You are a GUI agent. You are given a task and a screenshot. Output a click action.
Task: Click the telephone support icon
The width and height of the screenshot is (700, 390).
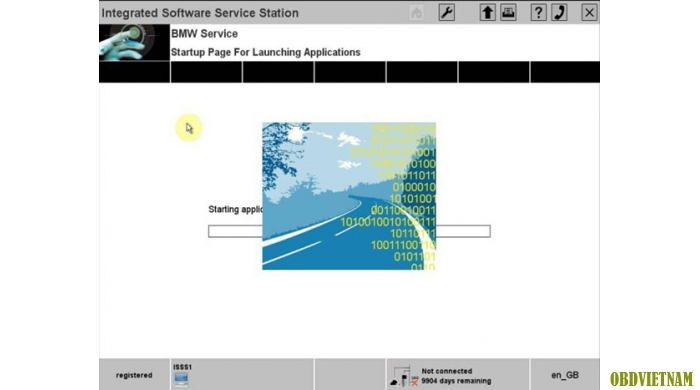(559, 12)
